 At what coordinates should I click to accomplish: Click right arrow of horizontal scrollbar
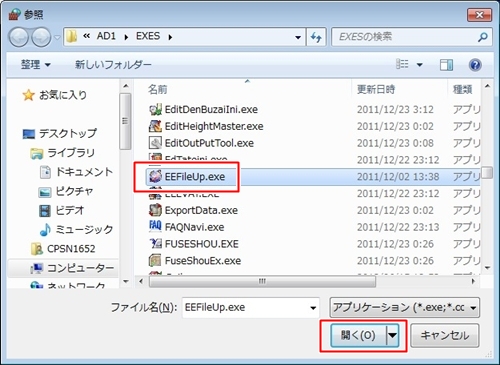point(473,281)
